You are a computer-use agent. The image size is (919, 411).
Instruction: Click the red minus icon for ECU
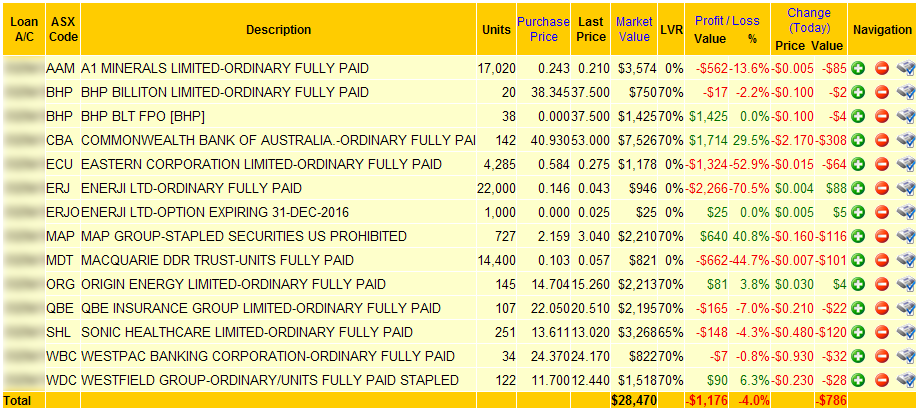coord(882,165)
